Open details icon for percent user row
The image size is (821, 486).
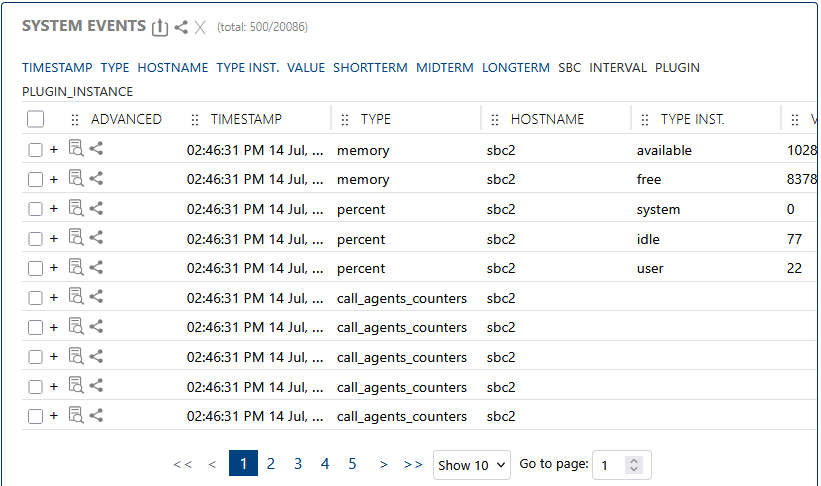coord(76,268)
